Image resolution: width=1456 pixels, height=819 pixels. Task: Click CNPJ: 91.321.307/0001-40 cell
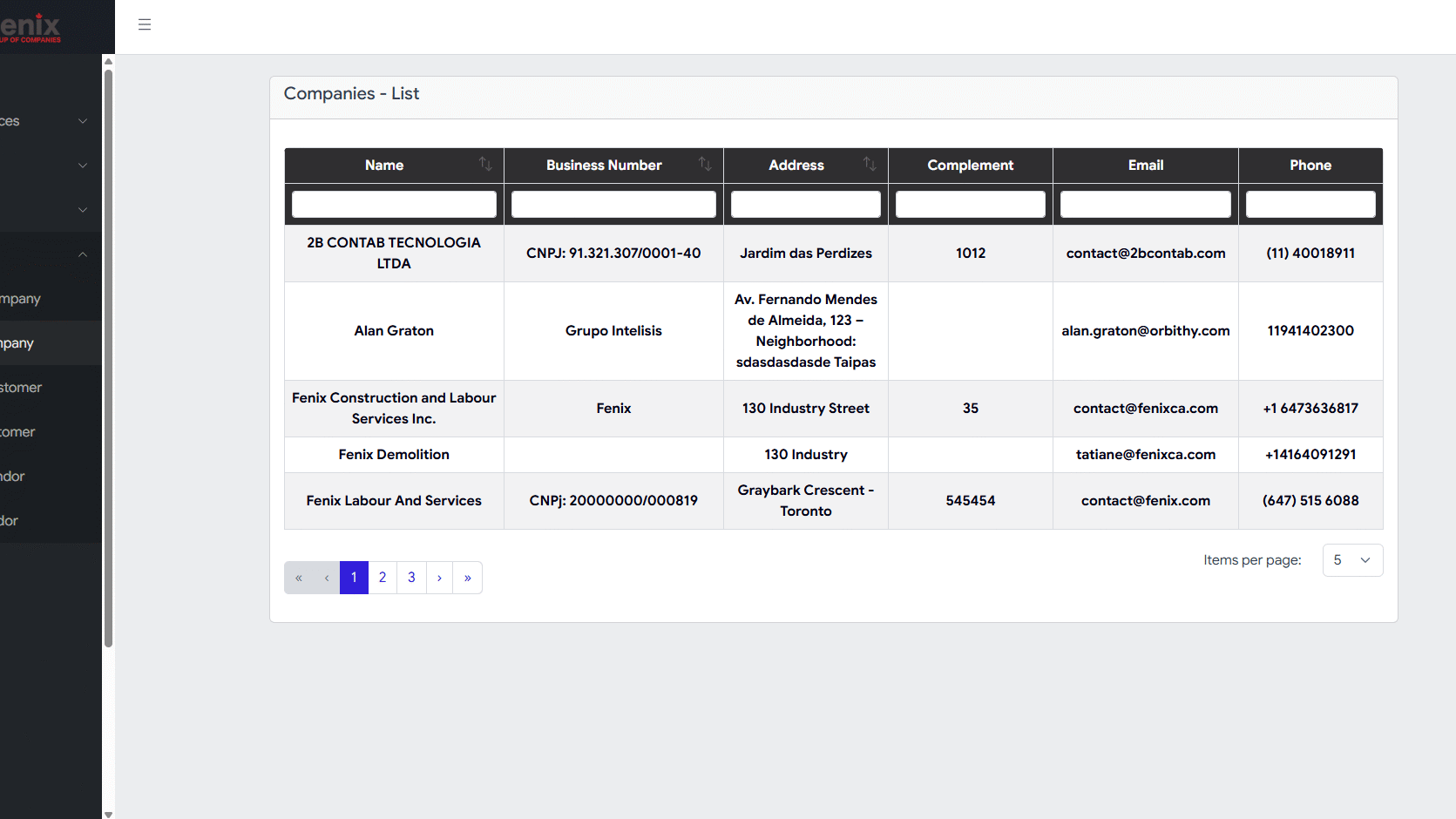(x=613, y=253)
